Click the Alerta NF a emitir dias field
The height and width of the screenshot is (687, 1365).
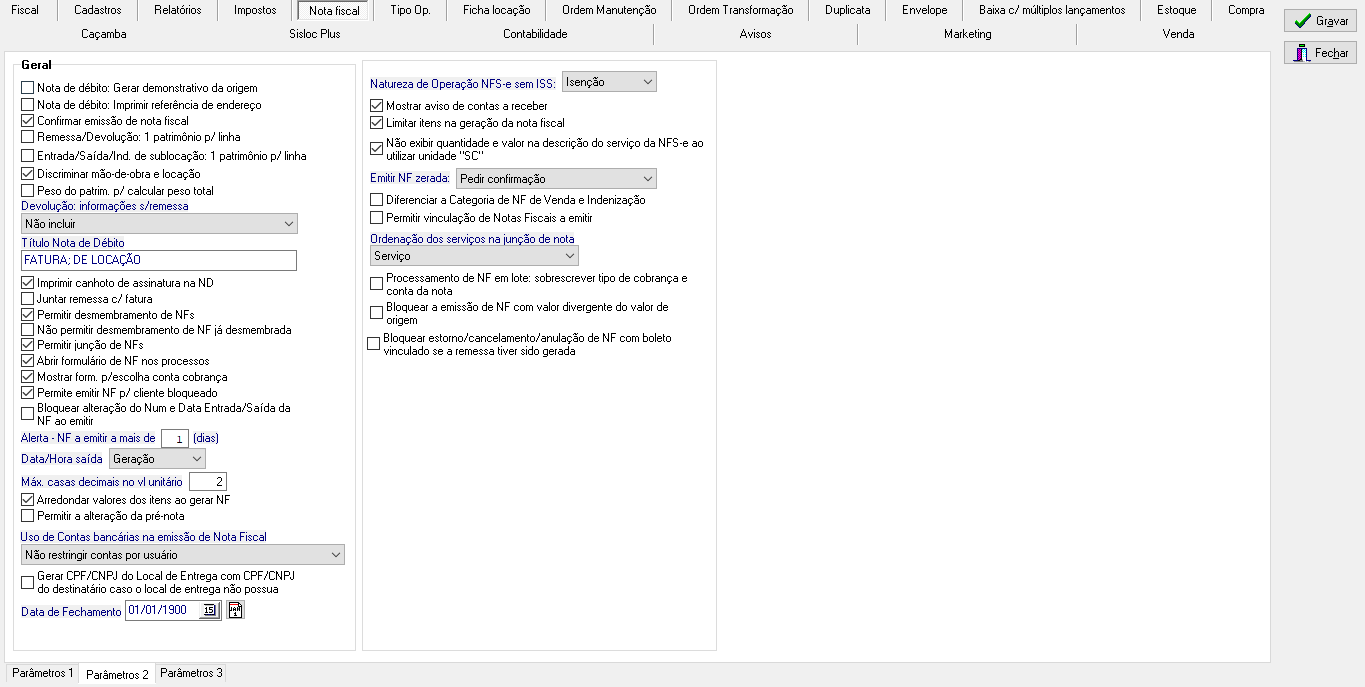(175, 438)
